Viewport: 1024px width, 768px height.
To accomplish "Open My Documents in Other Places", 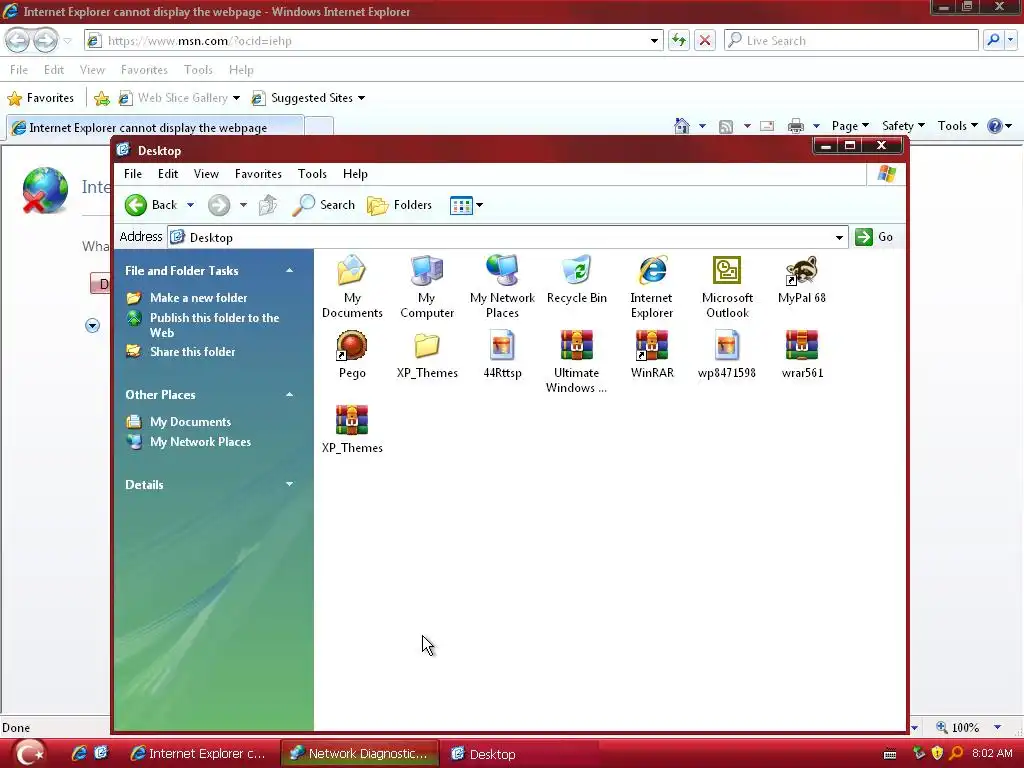I will [x=190, y=422].
